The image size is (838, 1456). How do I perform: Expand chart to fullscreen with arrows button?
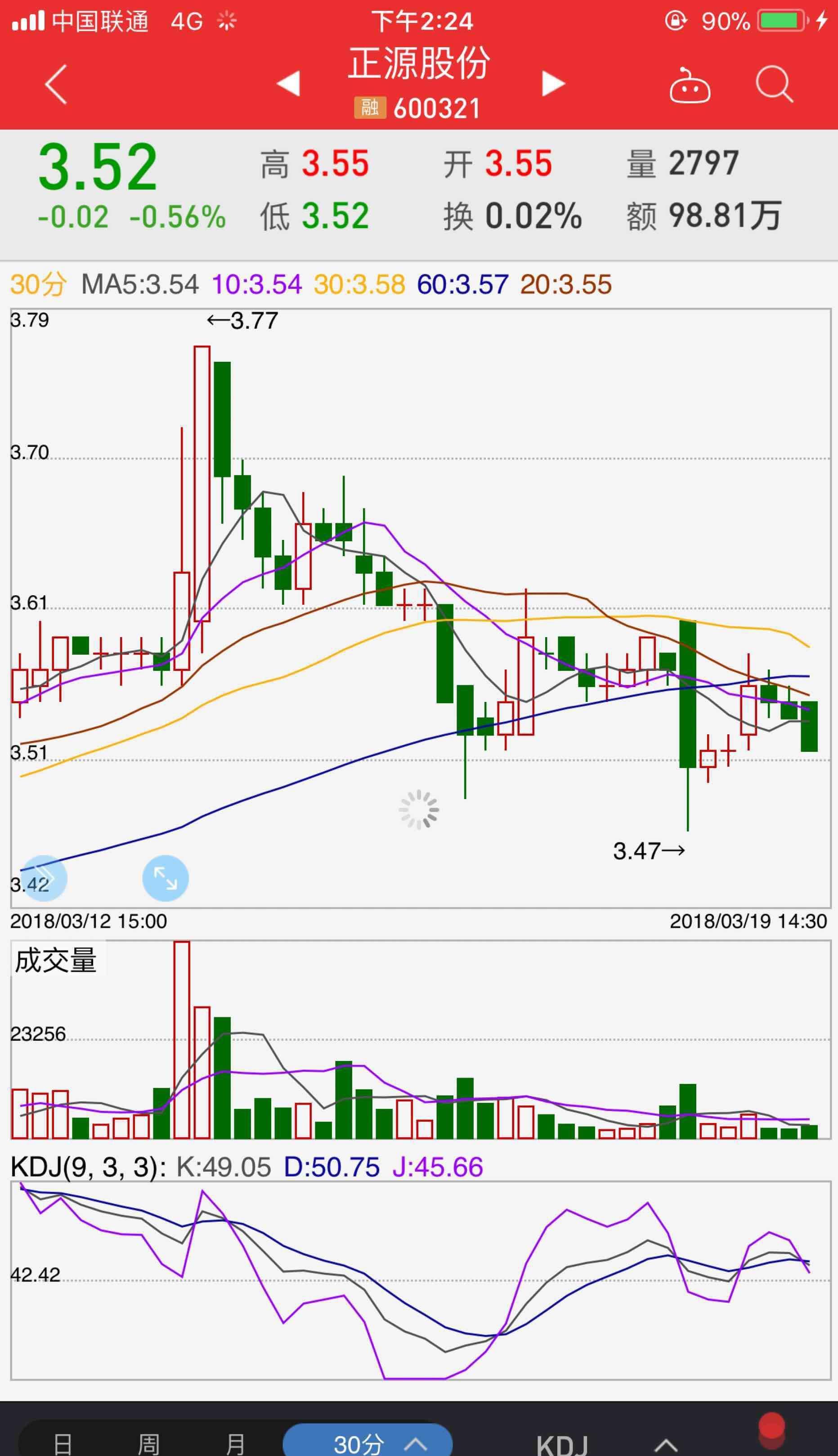pyautogui.click(x=165, y=878)
